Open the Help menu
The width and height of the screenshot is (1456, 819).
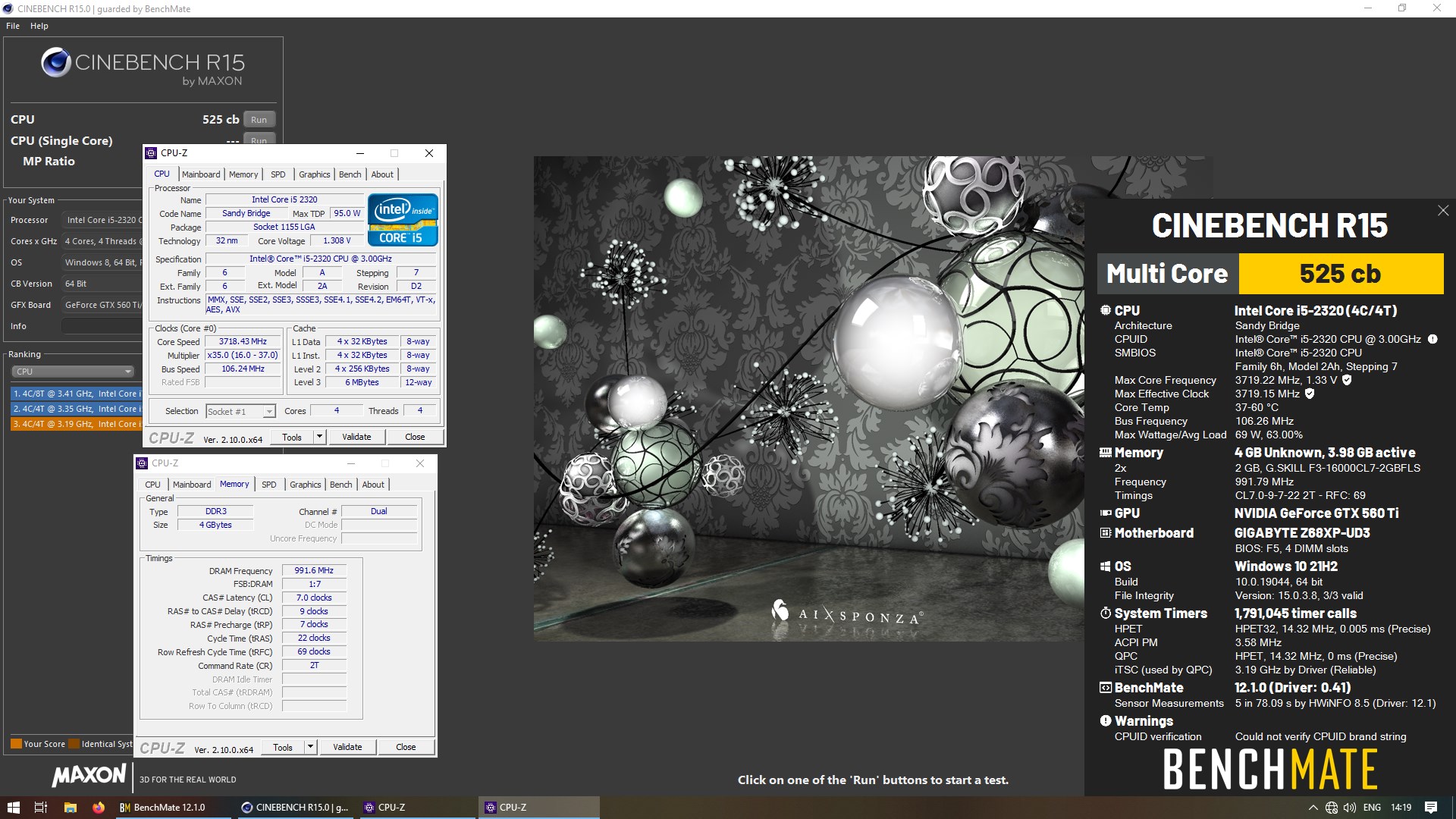coord(39,26)
